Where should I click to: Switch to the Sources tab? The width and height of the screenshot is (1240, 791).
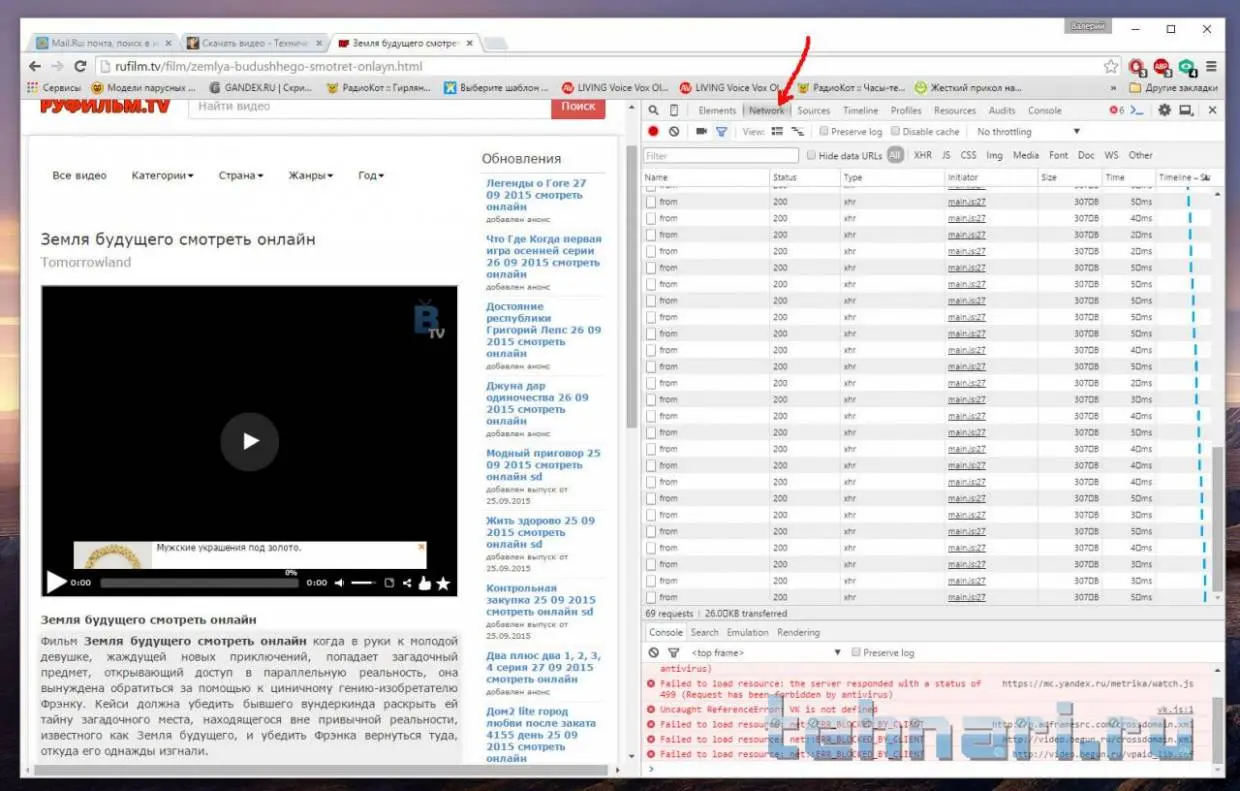[x=813, y=111]
